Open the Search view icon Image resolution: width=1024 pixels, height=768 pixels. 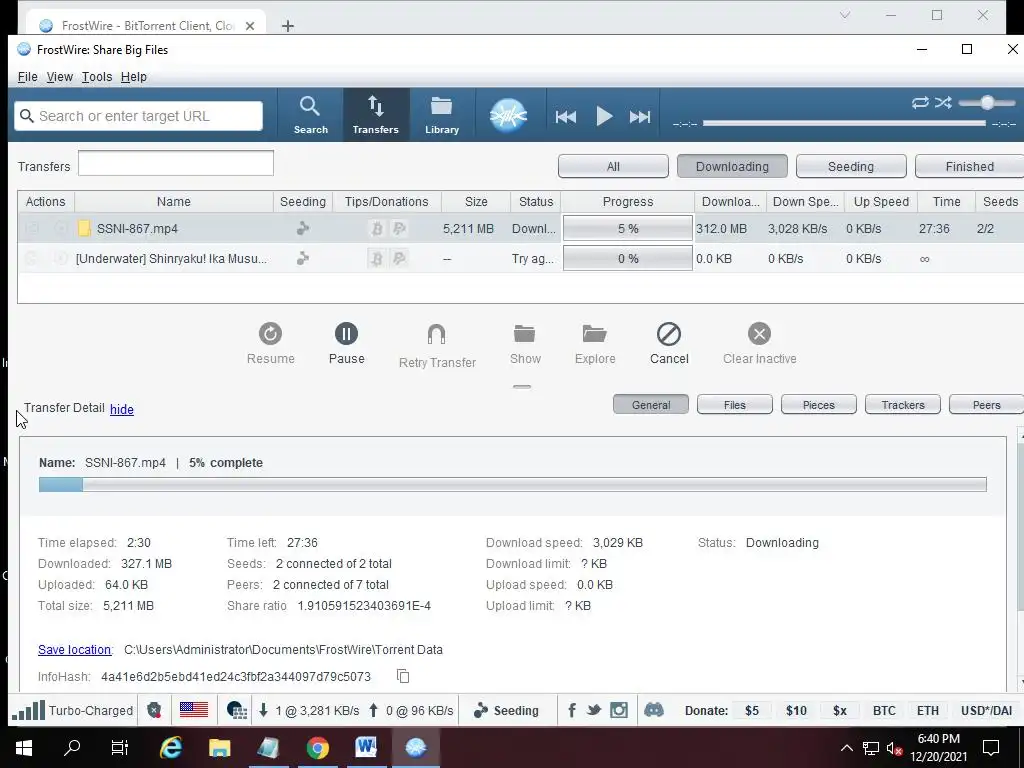tap(310, 115)
